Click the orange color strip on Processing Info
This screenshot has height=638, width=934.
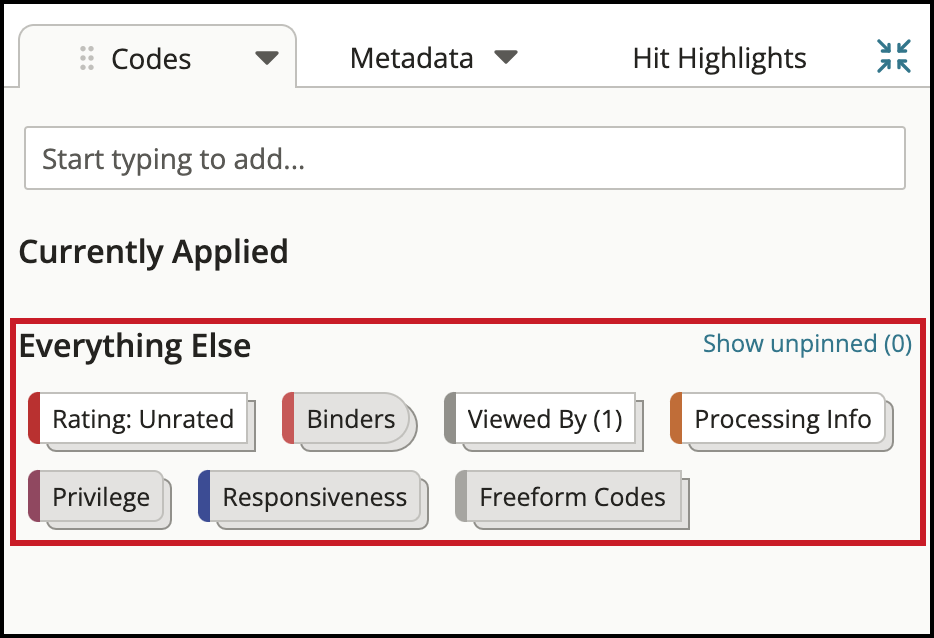(x=676, y=419)
